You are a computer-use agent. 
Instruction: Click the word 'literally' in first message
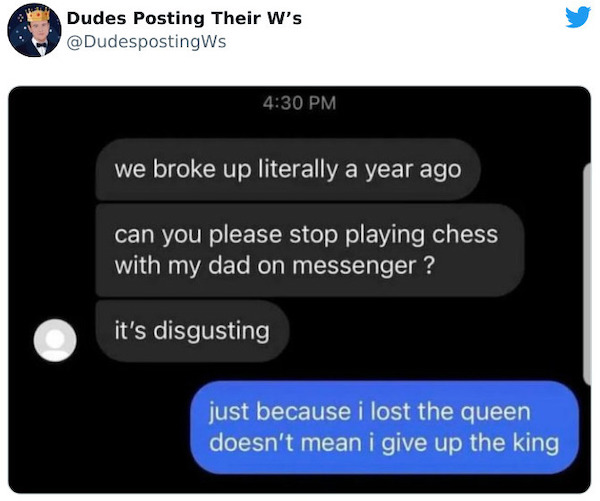coord(298,169)
